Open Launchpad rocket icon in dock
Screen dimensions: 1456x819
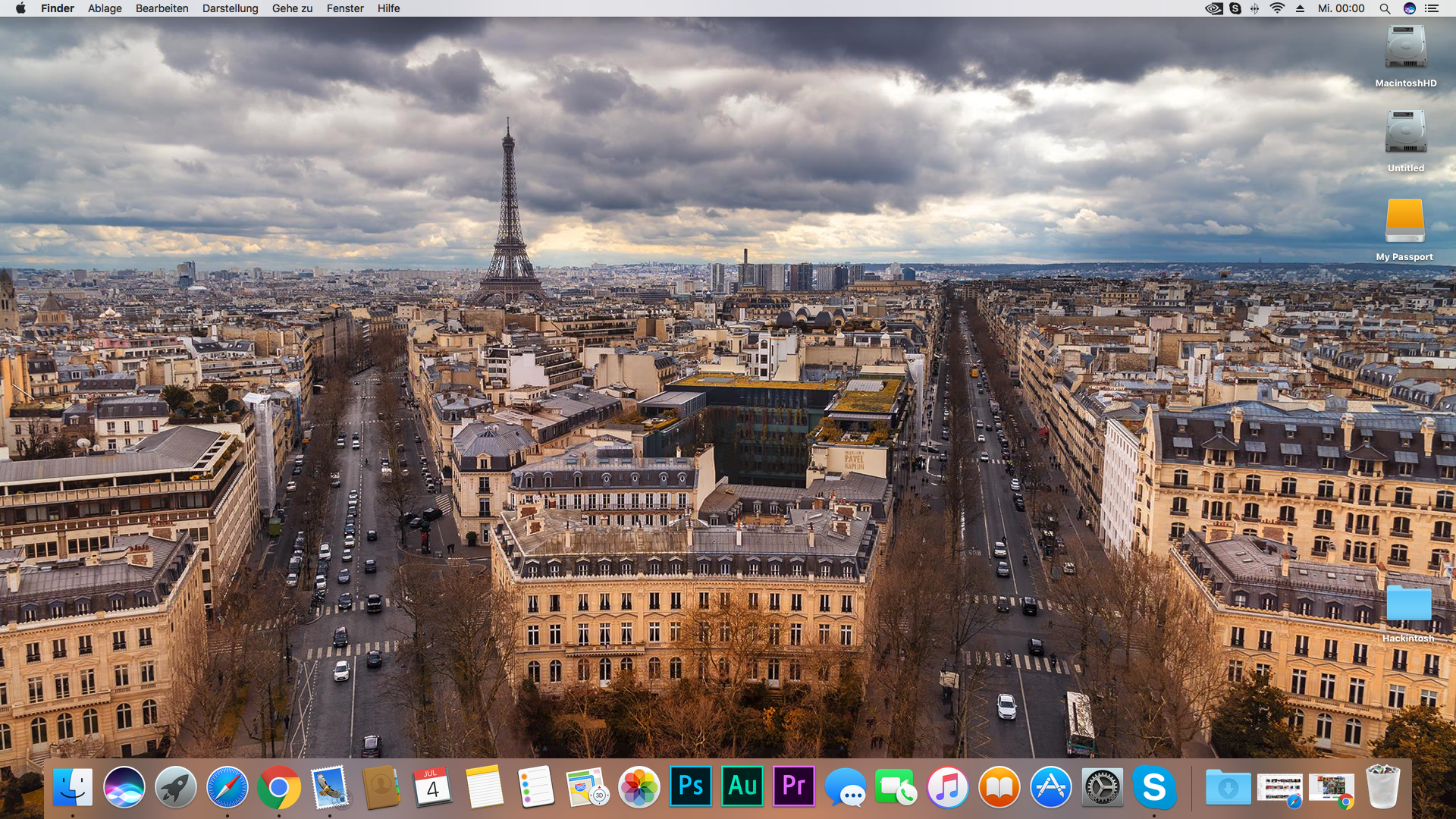tap(175, 788)
